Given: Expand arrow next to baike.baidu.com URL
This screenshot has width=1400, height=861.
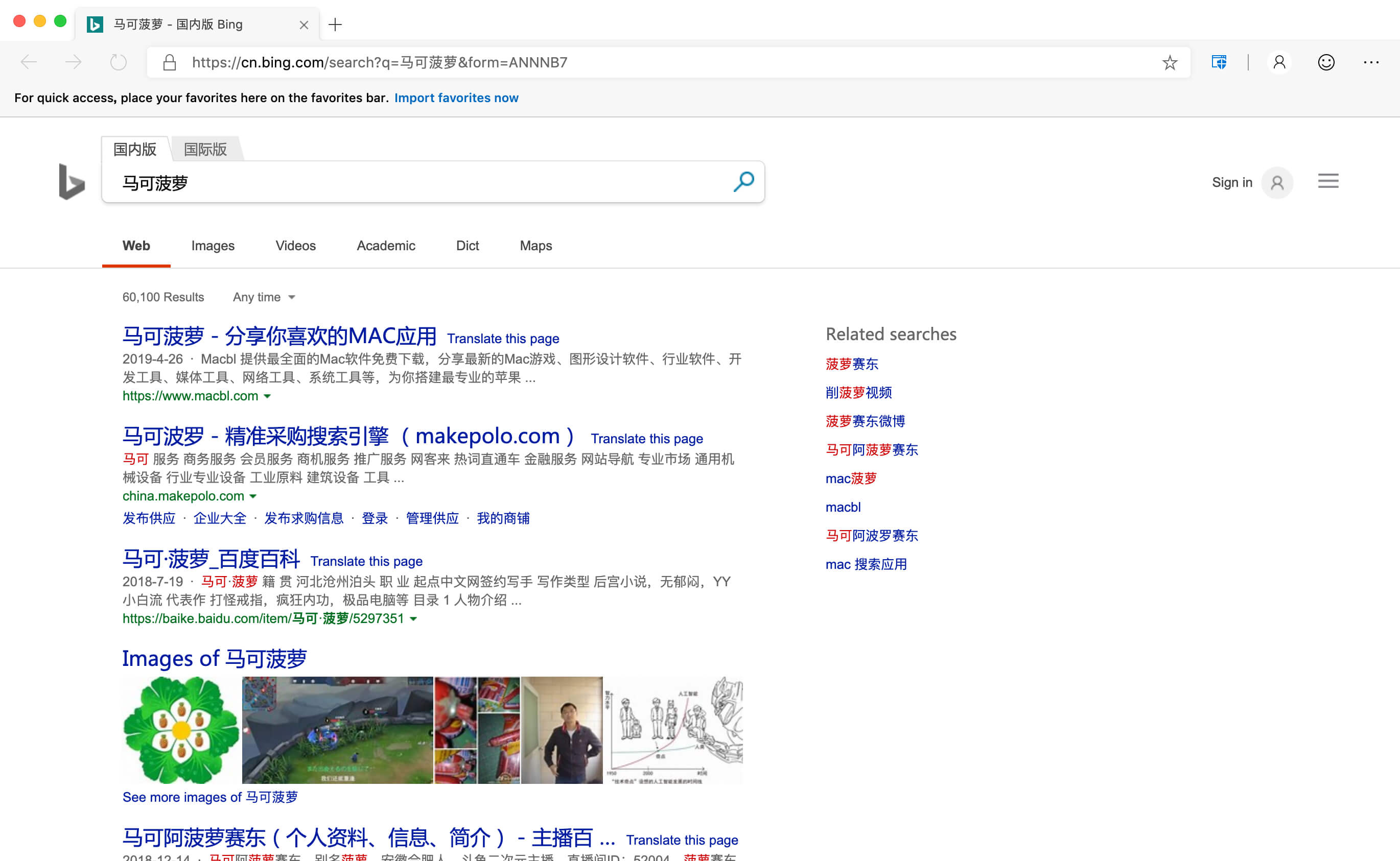Looking at the screenshot, I should [x=413, y=618].
